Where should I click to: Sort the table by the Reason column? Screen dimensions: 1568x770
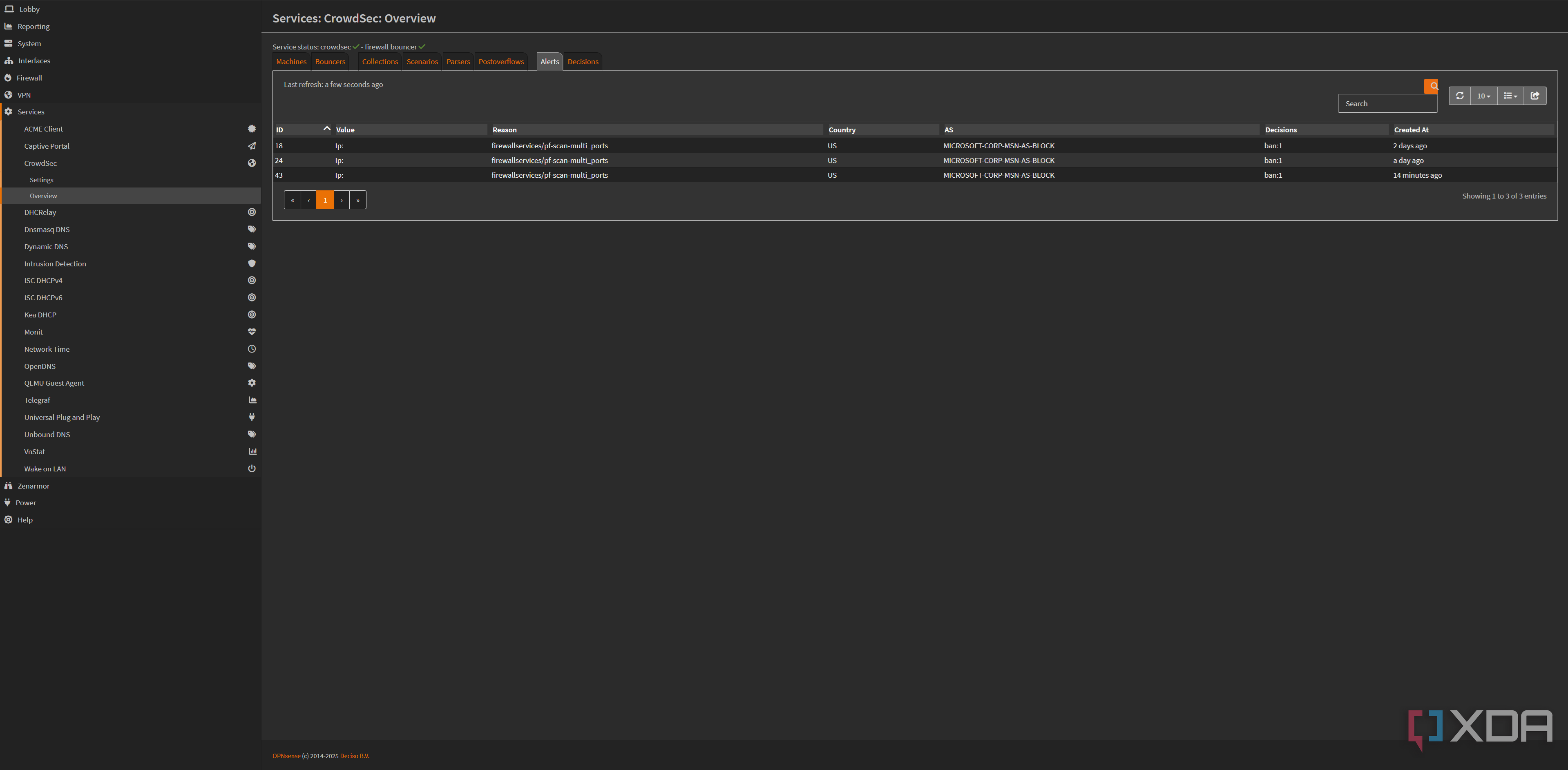657,129
